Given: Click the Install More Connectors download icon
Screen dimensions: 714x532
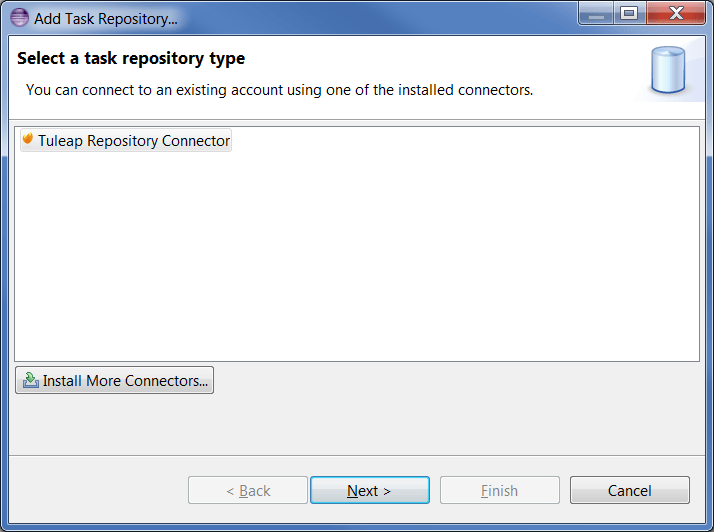Looking at the screenshot, I should tap(31, 380).
